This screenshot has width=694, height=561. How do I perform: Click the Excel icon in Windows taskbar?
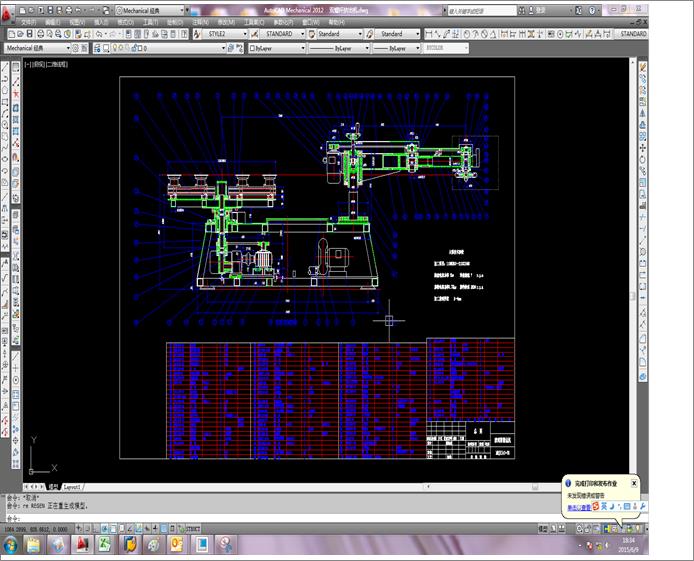point(105,544)
